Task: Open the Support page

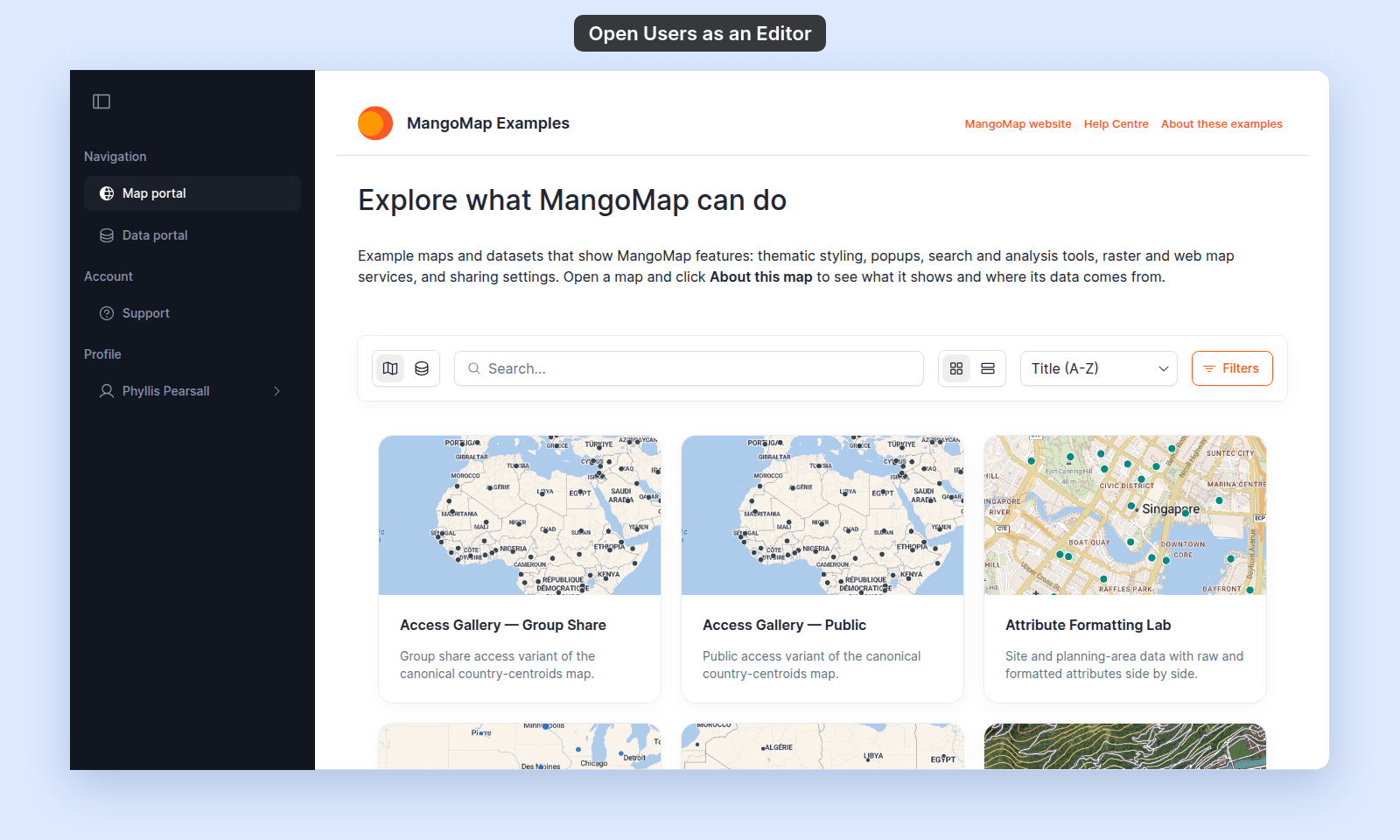Action: coord(192,313)
